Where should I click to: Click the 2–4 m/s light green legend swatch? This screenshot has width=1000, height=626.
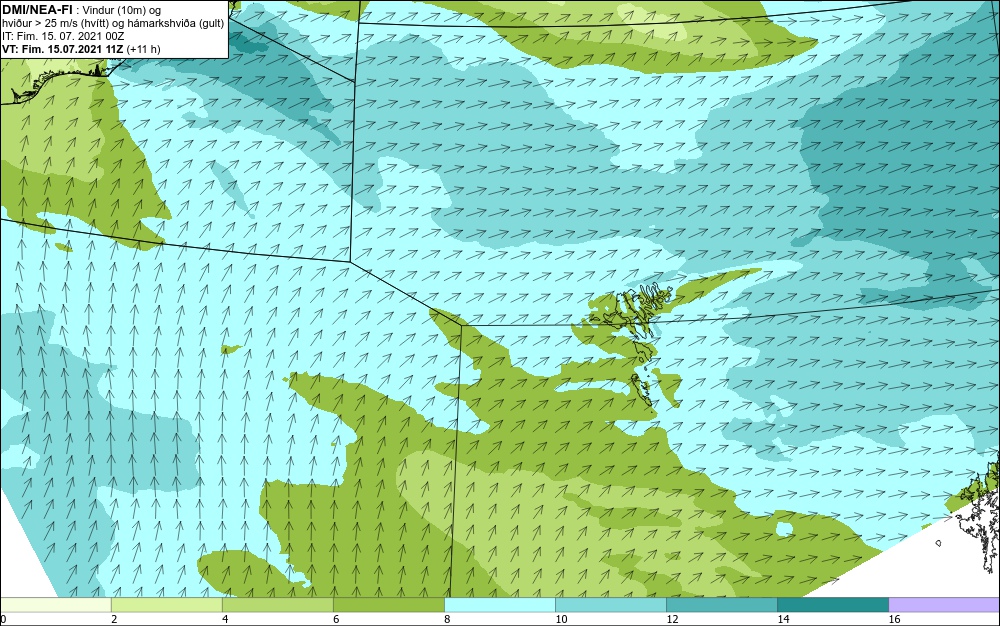[x=166, y=605]
